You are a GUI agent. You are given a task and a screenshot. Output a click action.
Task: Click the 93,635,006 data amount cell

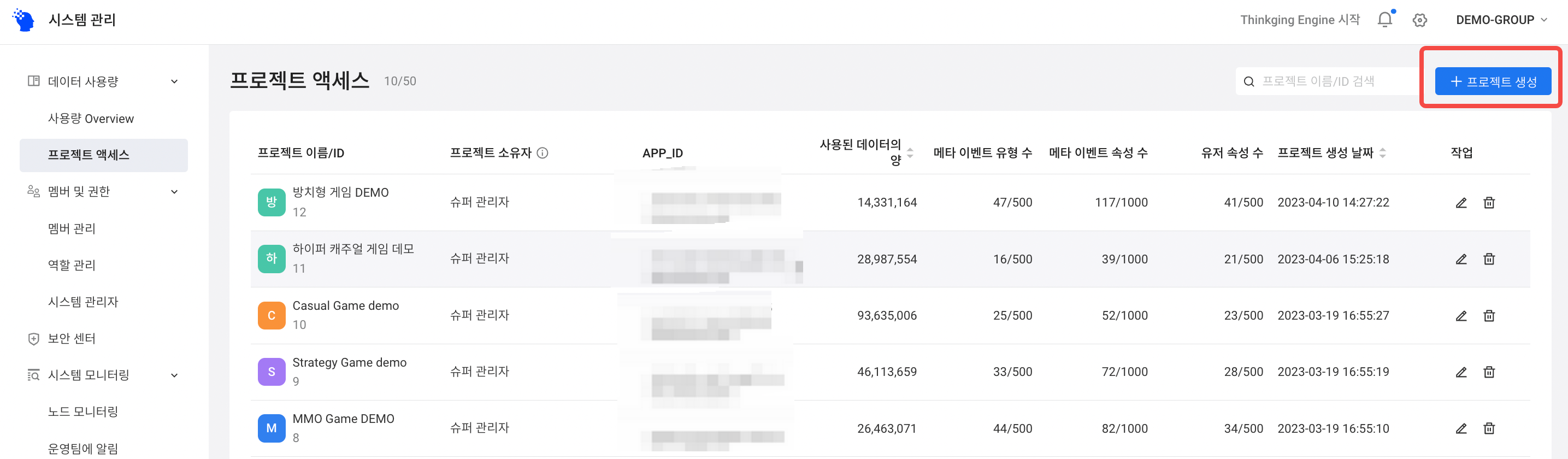tap(887, 316)
